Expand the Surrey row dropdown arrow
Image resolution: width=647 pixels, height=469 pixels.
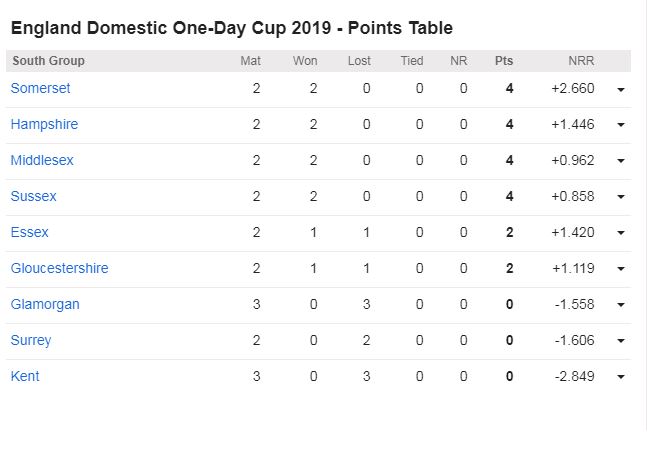coord(621,341)
